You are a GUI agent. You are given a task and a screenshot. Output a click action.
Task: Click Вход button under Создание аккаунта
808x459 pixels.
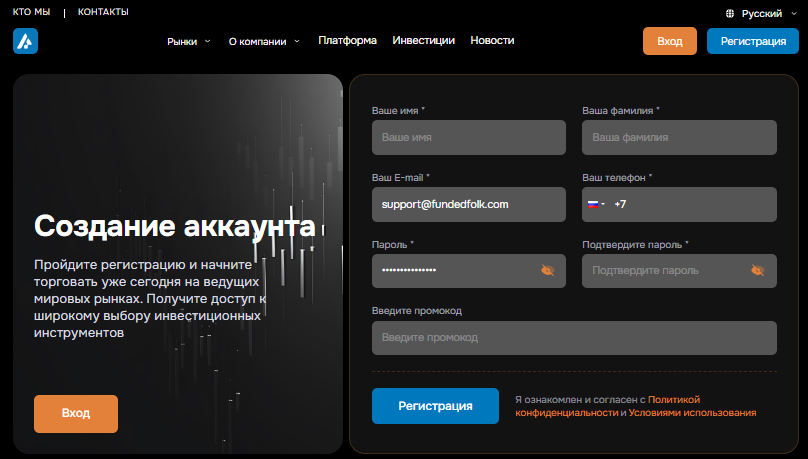click(x=76, y=414)
